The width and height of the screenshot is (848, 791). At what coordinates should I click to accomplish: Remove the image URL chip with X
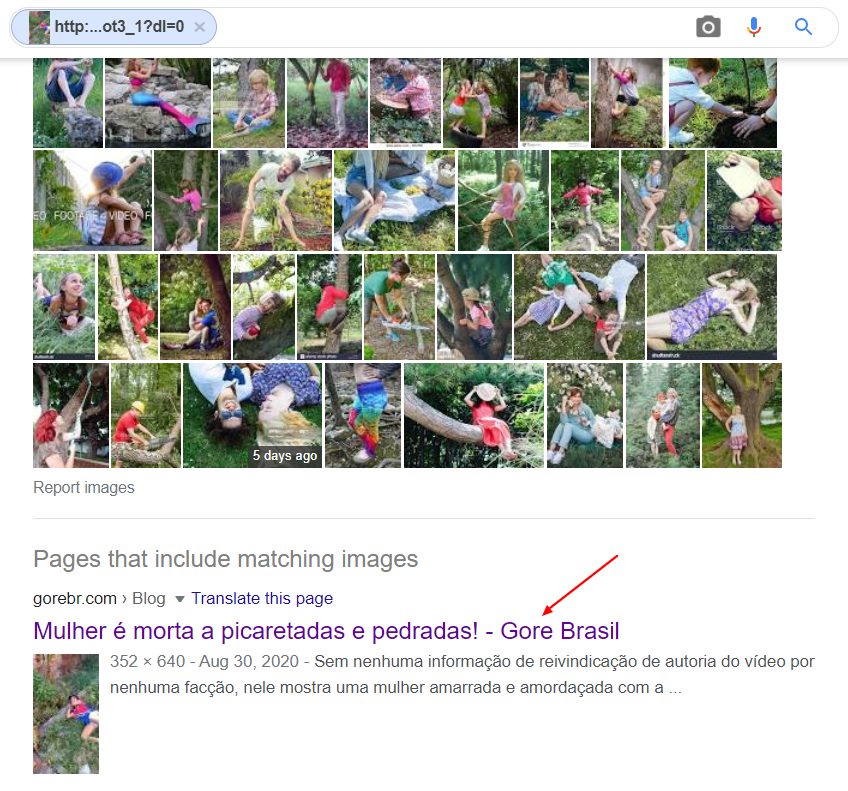(200, 26)
